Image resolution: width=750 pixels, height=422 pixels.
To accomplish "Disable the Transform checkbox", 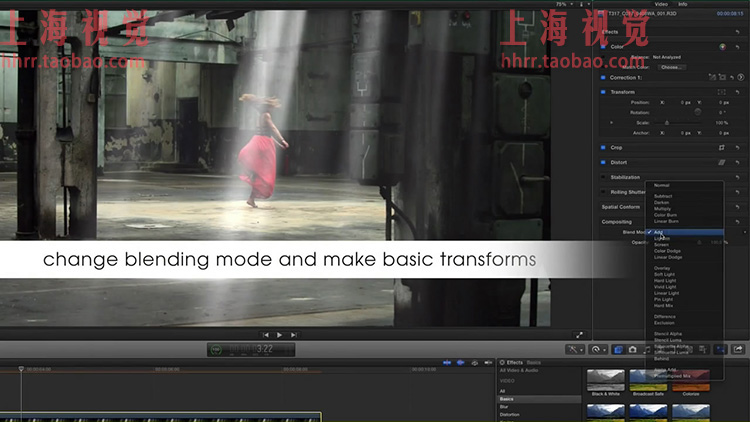I will coord(603,92).
